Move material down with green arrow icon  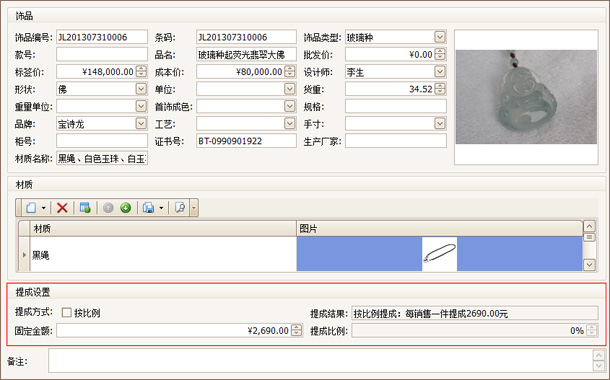[125, 208]
